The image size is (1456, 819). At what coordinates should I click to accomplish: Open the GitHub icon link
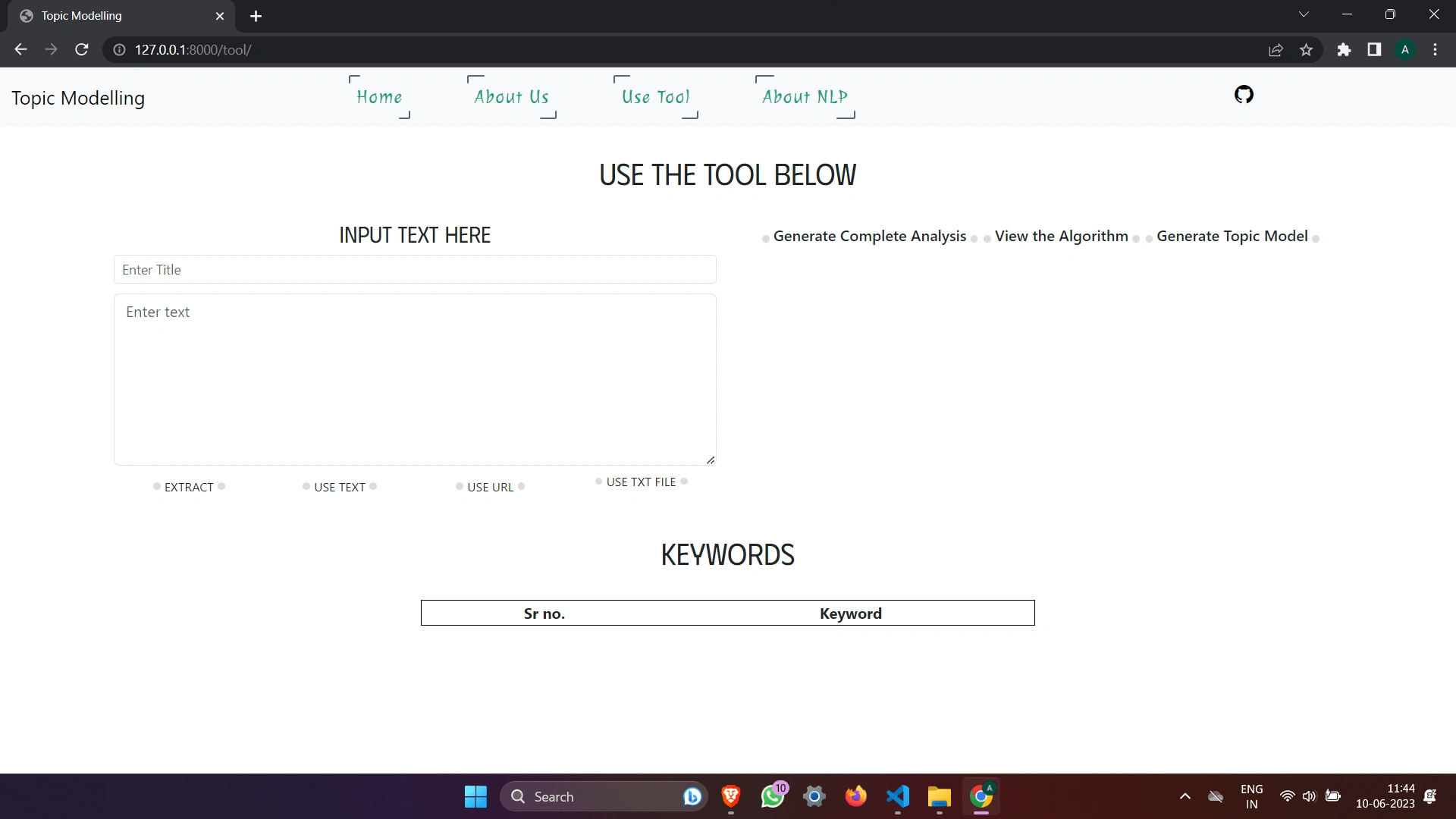point(1244,95)
